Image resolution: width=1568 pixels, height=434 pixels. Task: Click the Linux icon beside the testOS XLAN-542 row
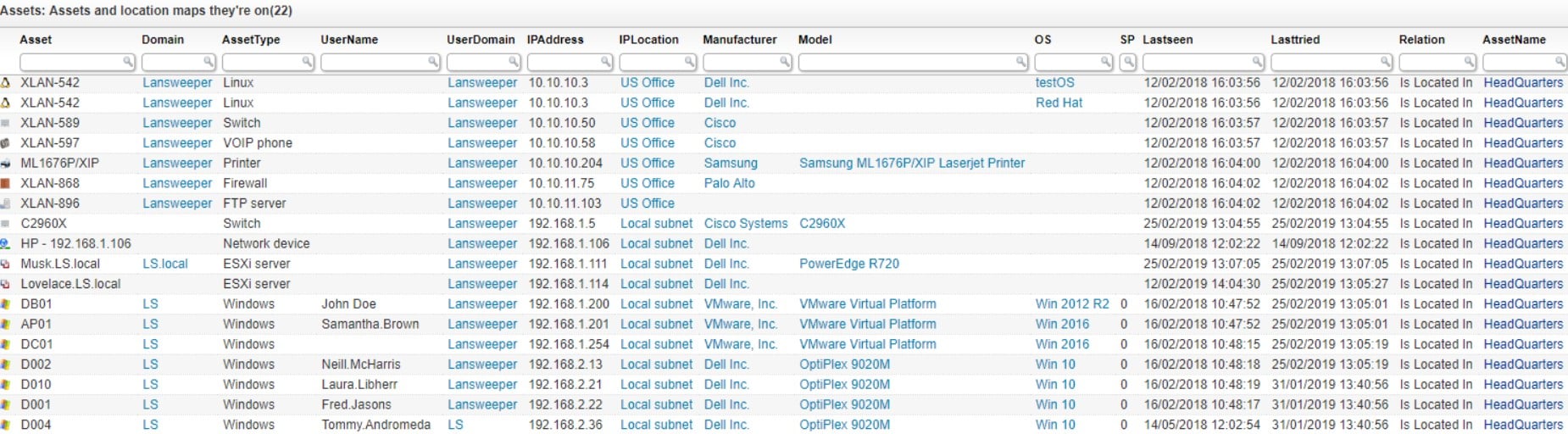[5, 83]
